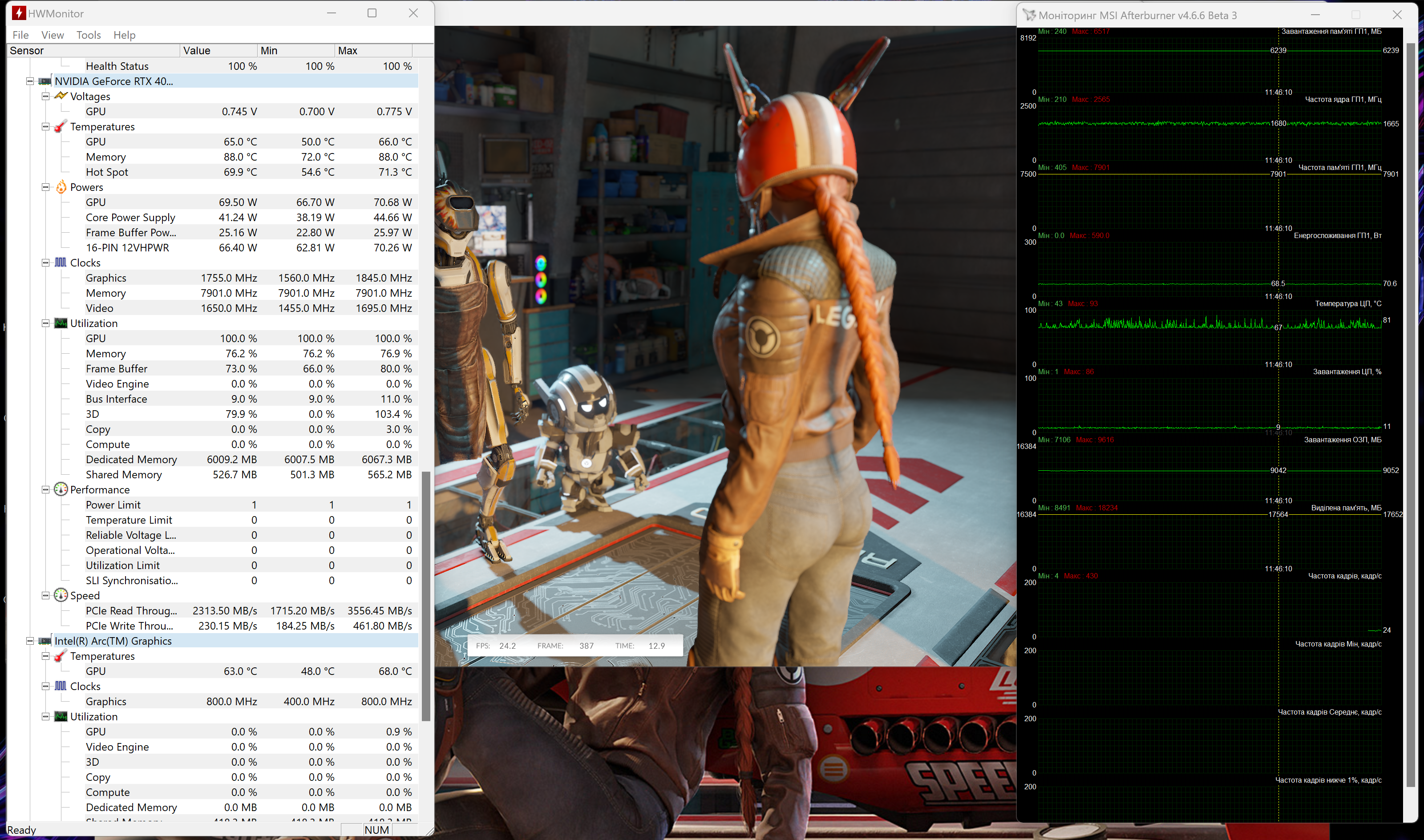Collapse the Speed section expander
Viewport: 1424px width, 840px height.
coord(45,595)
